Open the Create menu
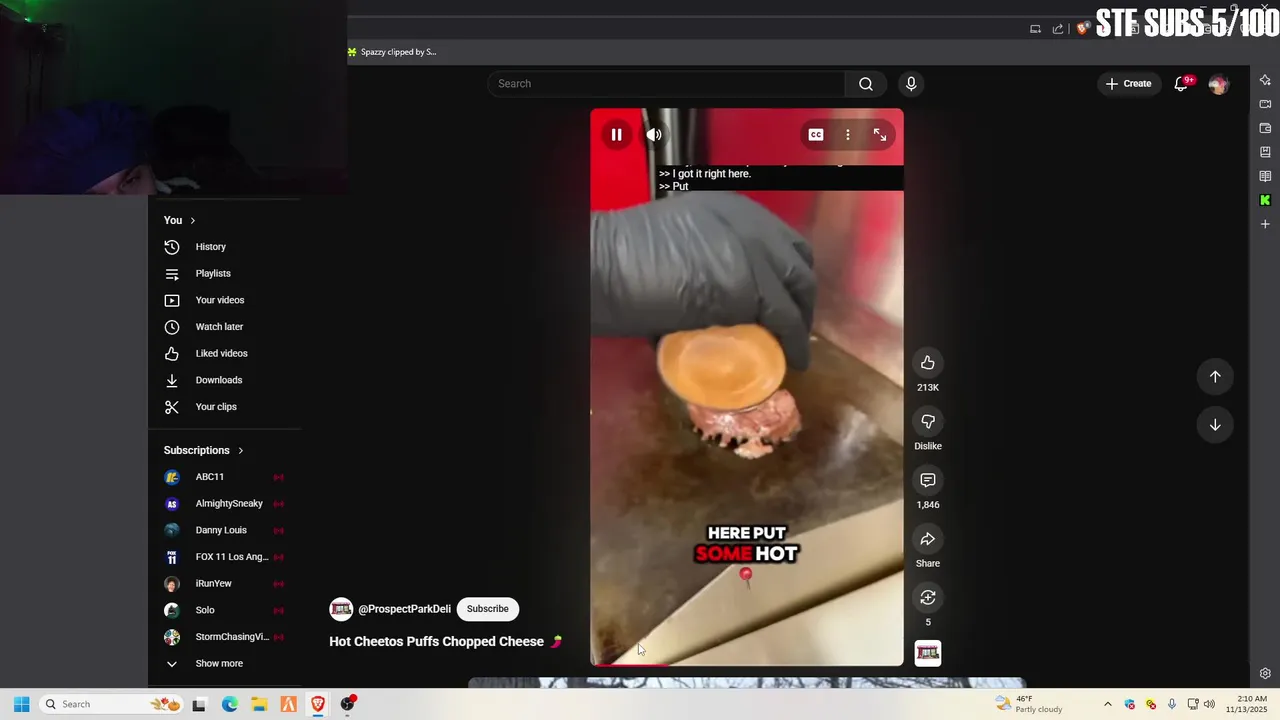Image resolution: width=1280 pixels, height=720 pixels. [1129, 84]
